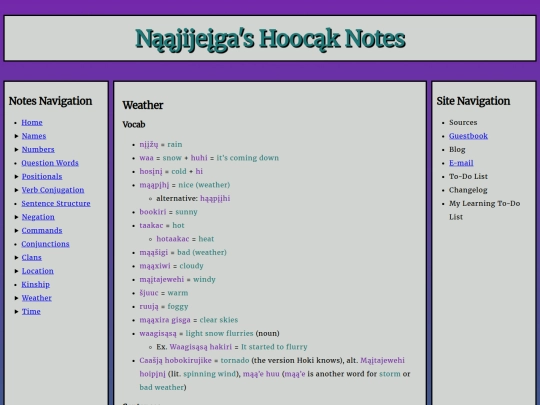Click the Changelog item
This screenshot has height=405, width=540.
[x=468, y=190]
